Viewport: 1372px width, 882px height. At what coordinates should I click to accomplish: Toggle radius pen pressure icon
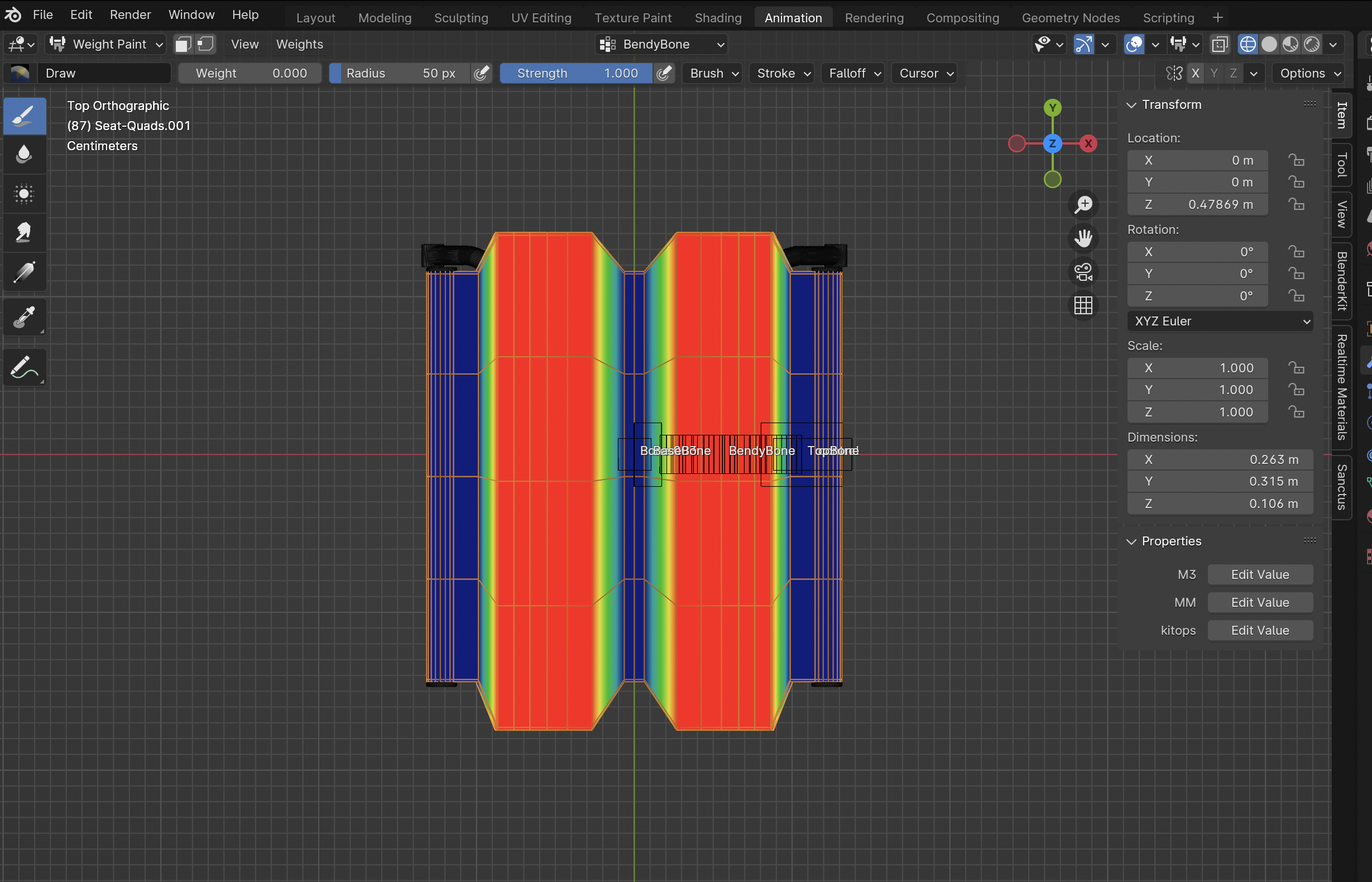click(x=482, y=73)
